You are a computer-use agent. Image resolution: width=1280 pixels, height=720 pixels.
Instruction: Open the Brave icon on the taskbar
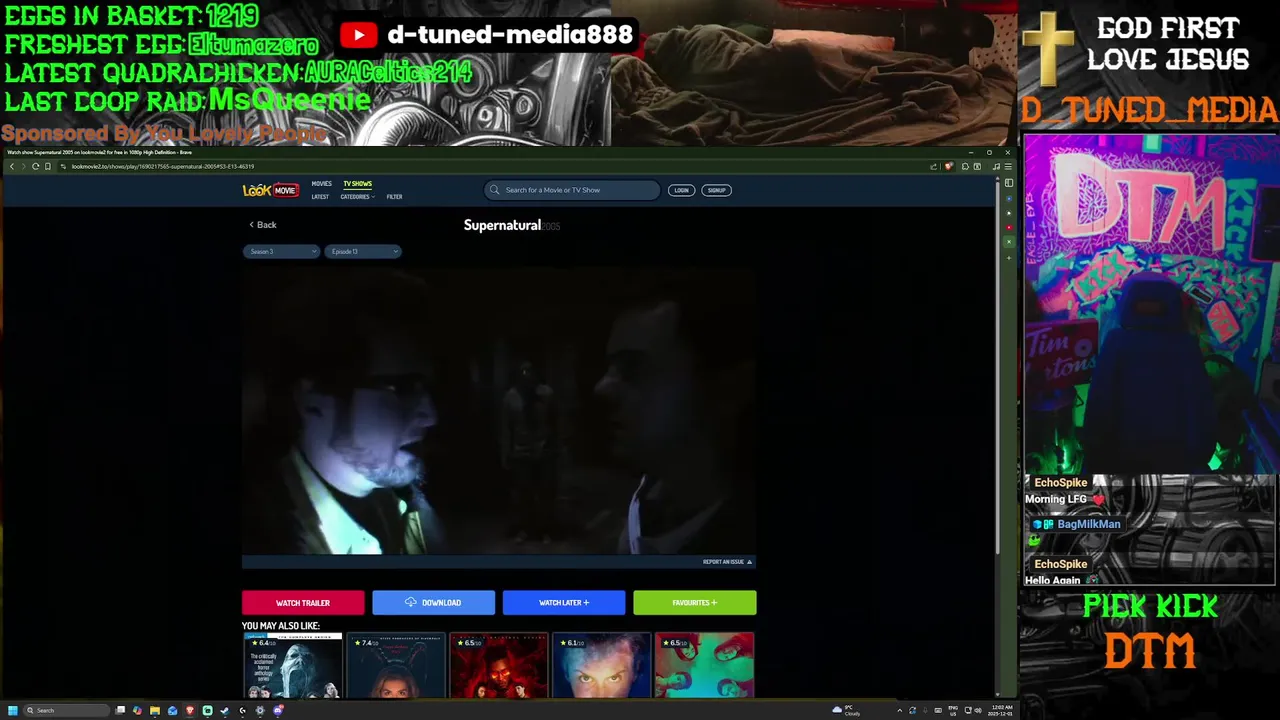[190, 710]
